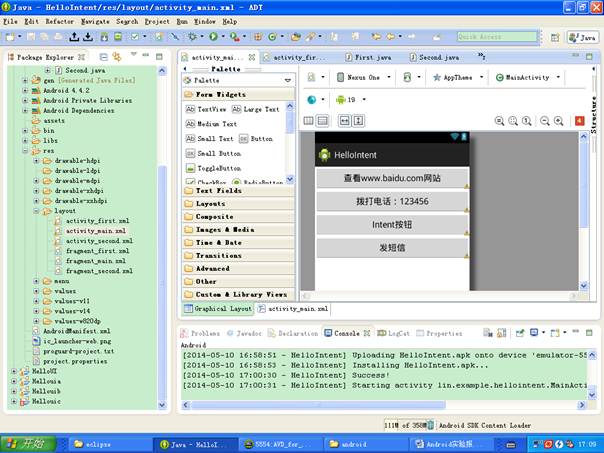Open the Refactor menu

59,20
